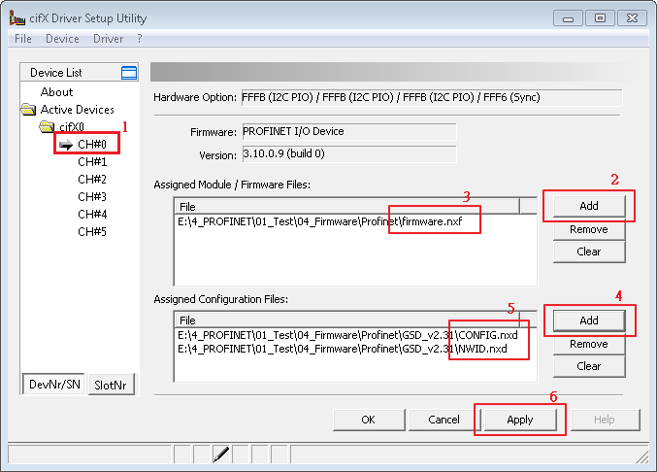Open the File menu
The height and width of the screenshot is (472, 657).
coord(23,39)
